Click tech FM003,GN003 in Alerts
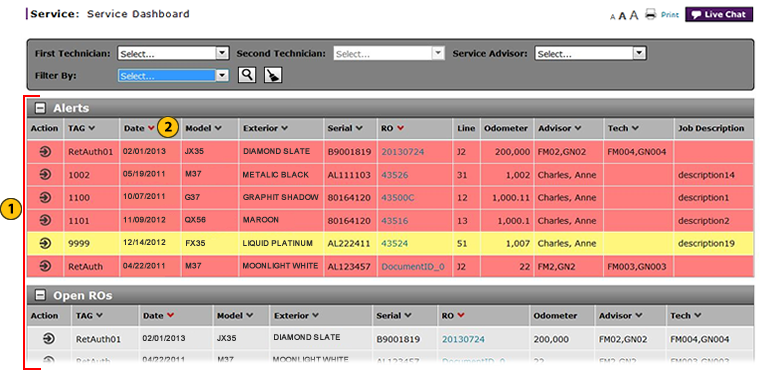Image resolution: width=760 pixels, height=370 pixels. (x=637, y=266)
